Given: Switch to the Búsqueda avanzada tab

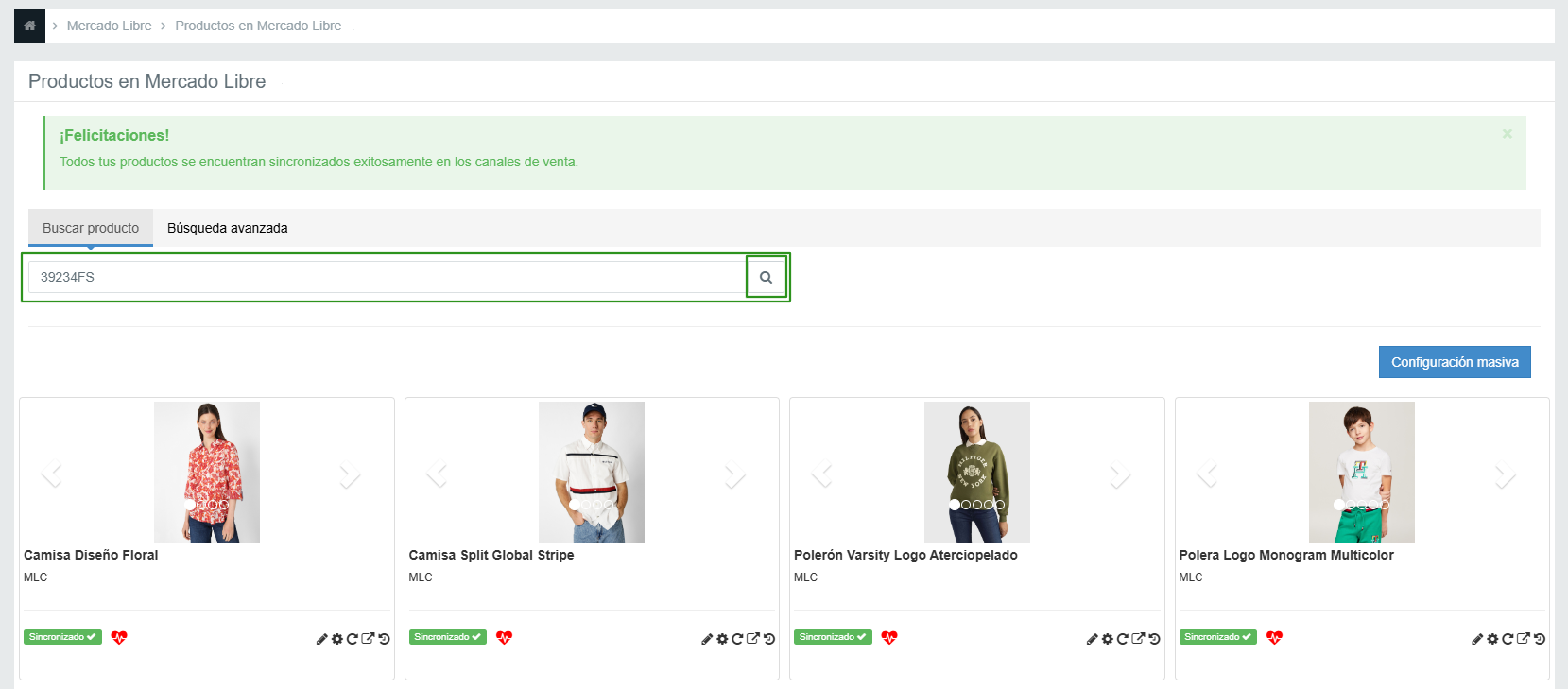Looking at the screenshot, I should (227, 228).
